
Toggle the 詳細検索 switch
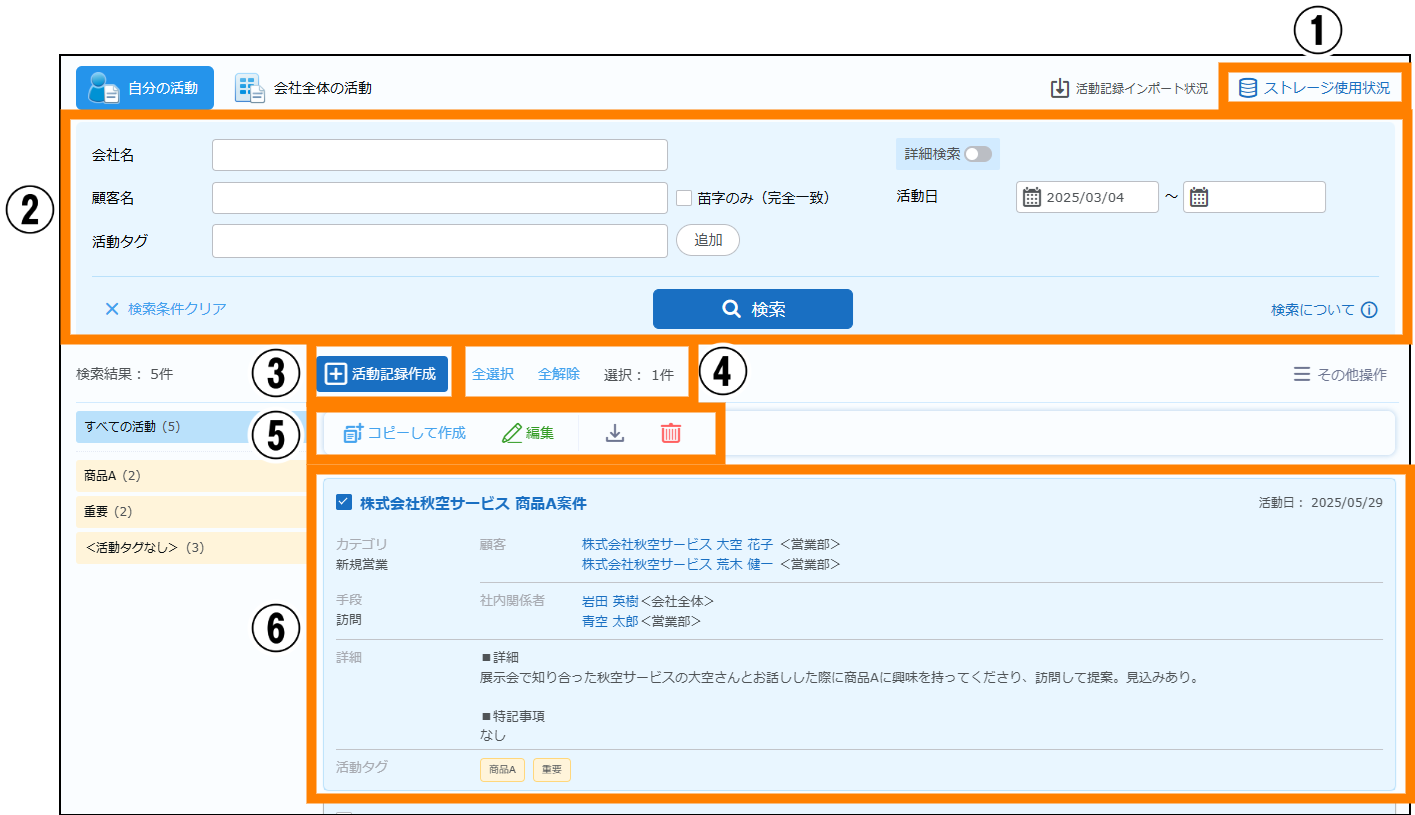977,154
